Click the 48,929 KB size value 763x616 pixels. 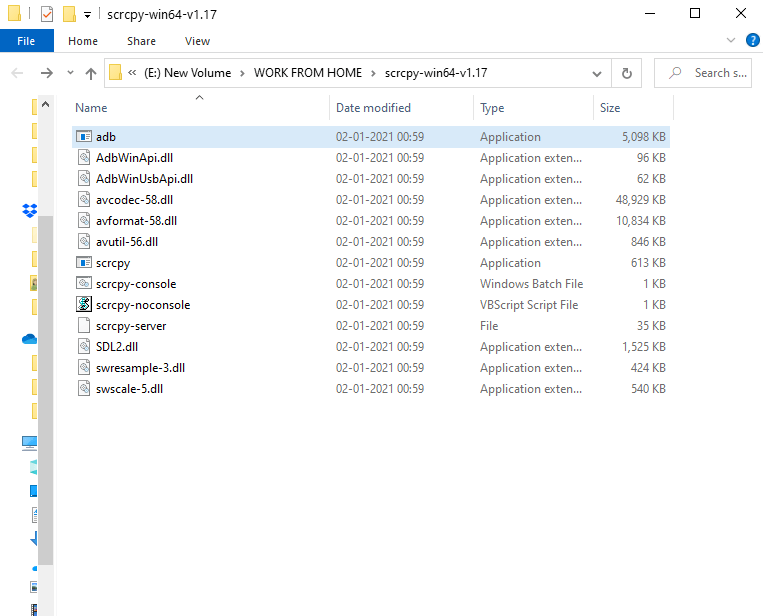point(640,200)
